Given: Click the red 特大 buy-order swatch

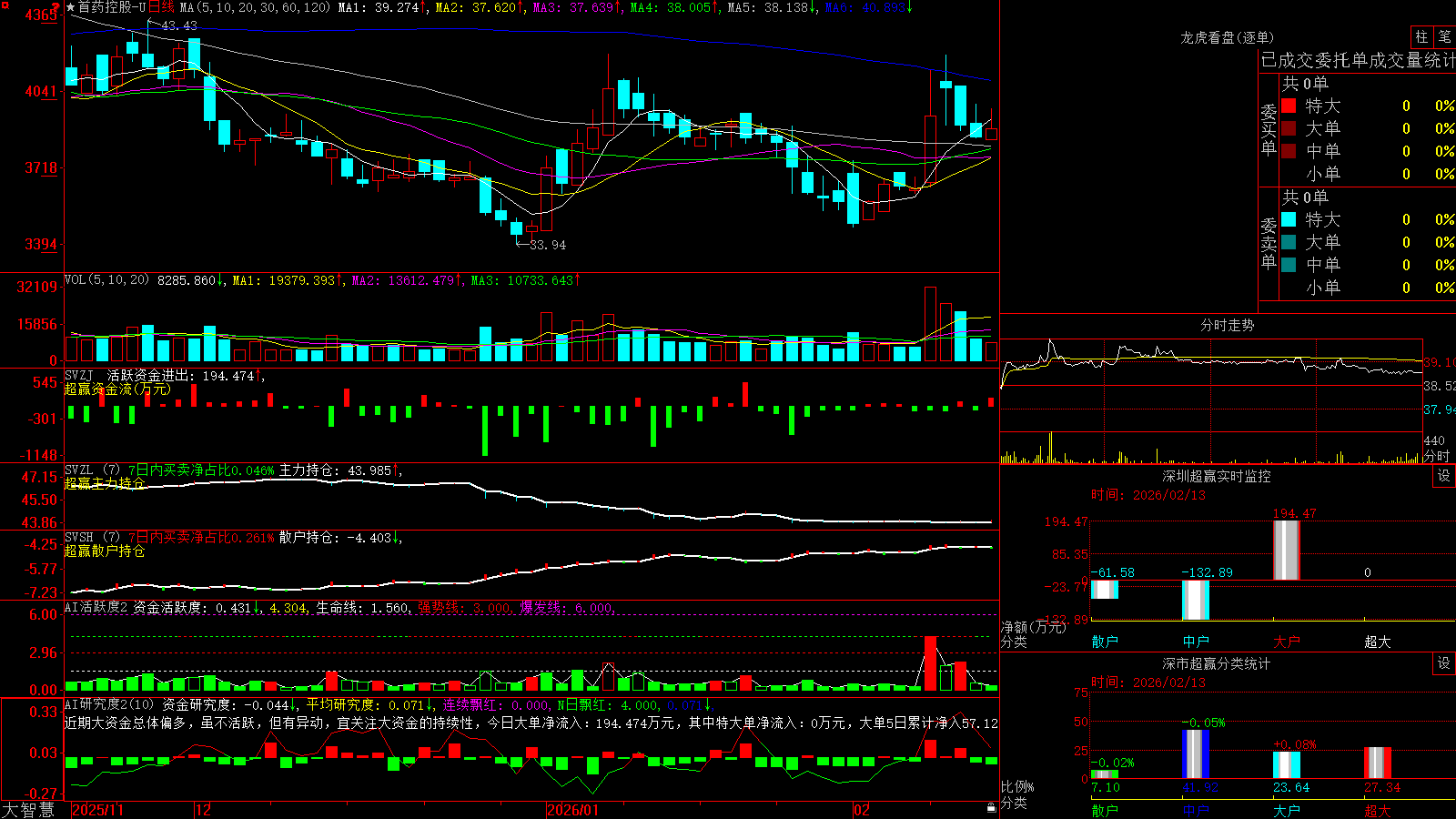Looking at the screenshot, I should [x=1289, y=106].
